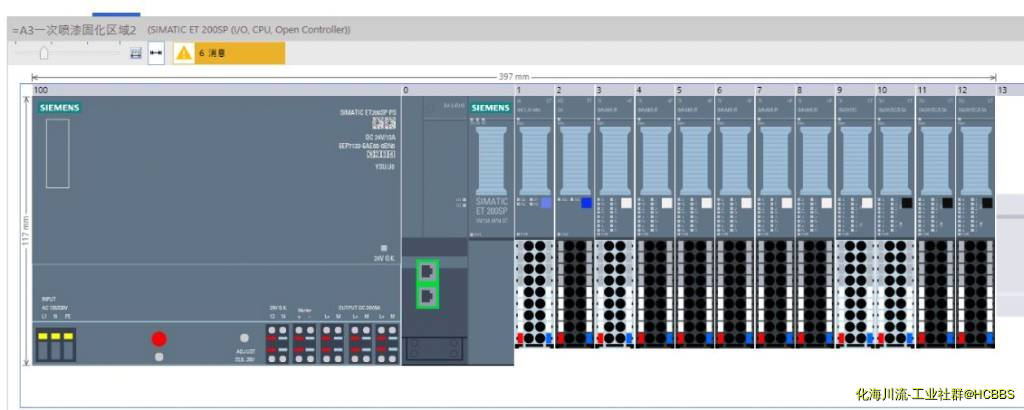Viewport: 1024px width, 410px height.
Task: Open the 6 消息 warning messages
Action: click(229, 54)
